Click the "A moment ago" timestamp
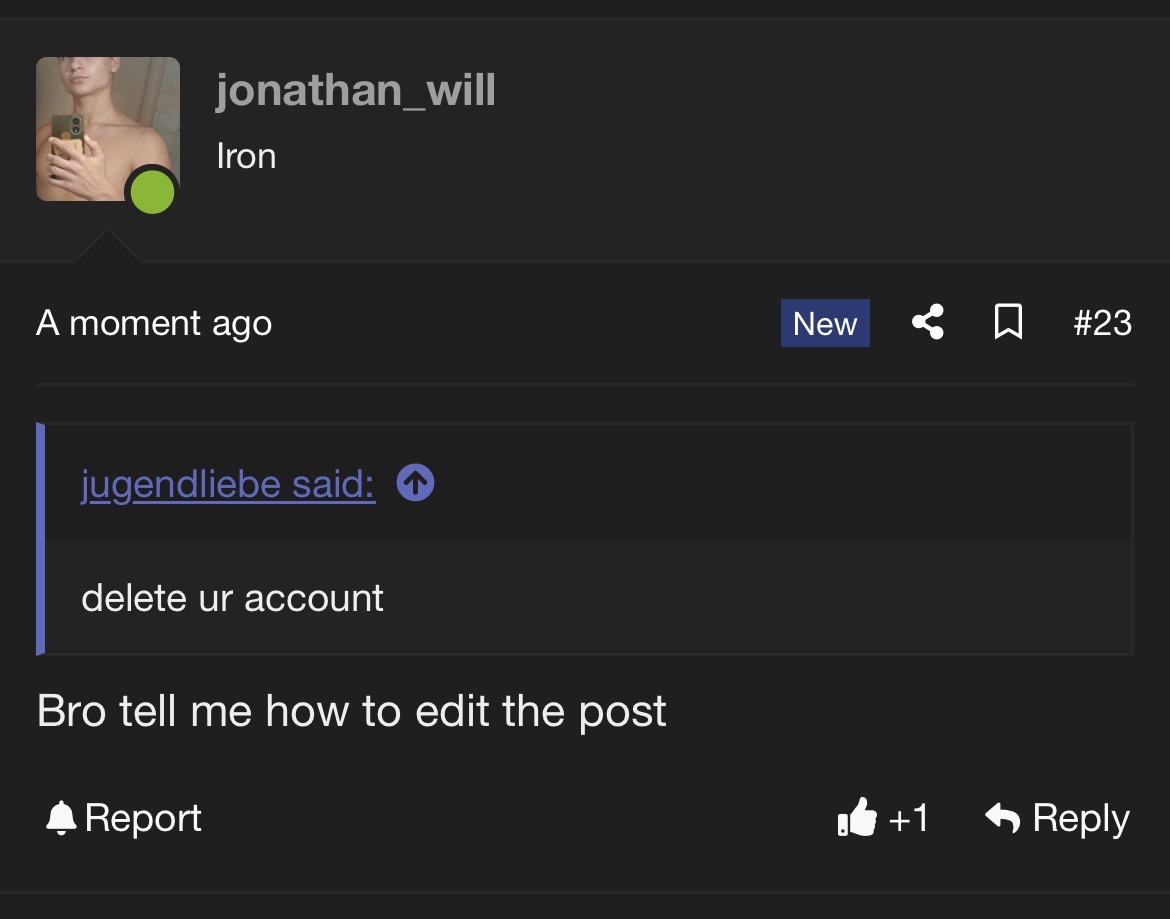The image size is (1170, 919). pos(154,324)
